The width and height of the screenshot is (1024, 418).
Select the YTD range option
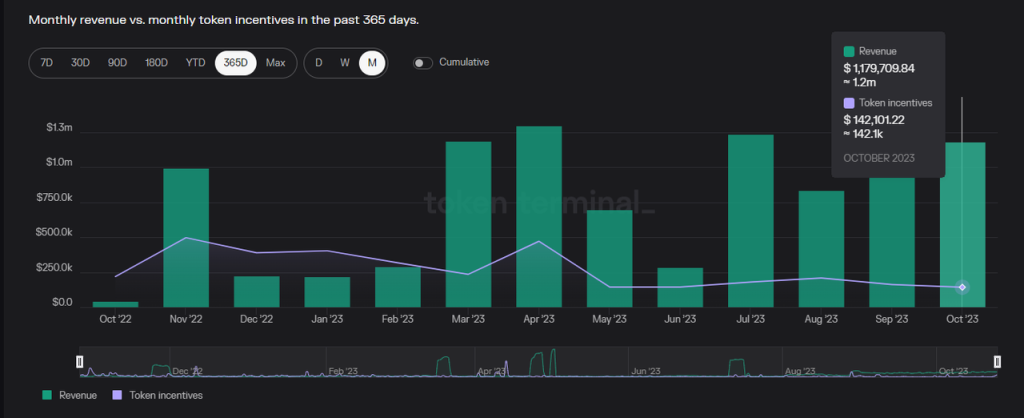(195, 62)
